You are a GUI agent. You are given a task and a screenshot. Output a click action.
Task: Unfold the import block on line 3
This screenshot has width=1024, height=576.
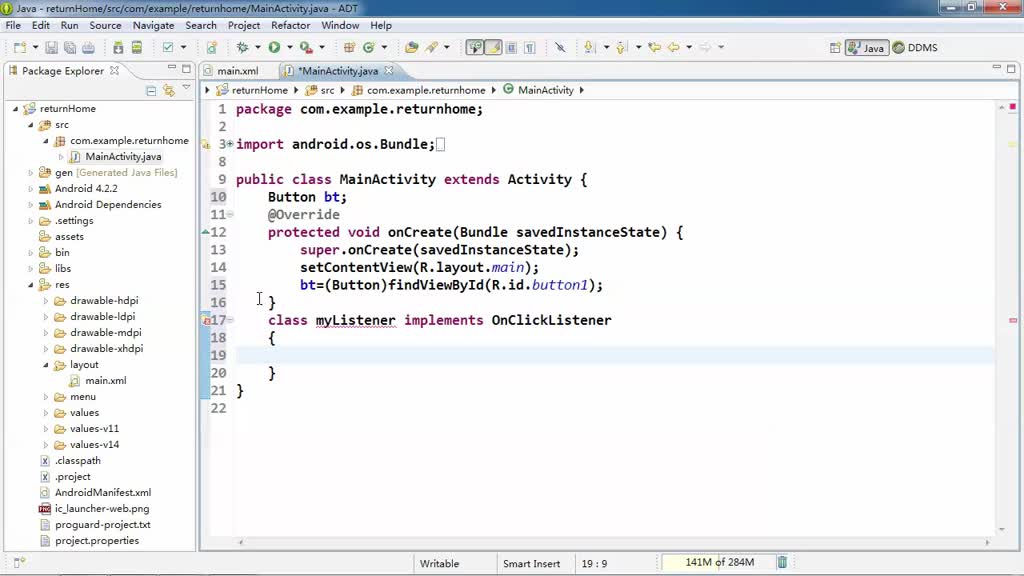pos(230,144)
